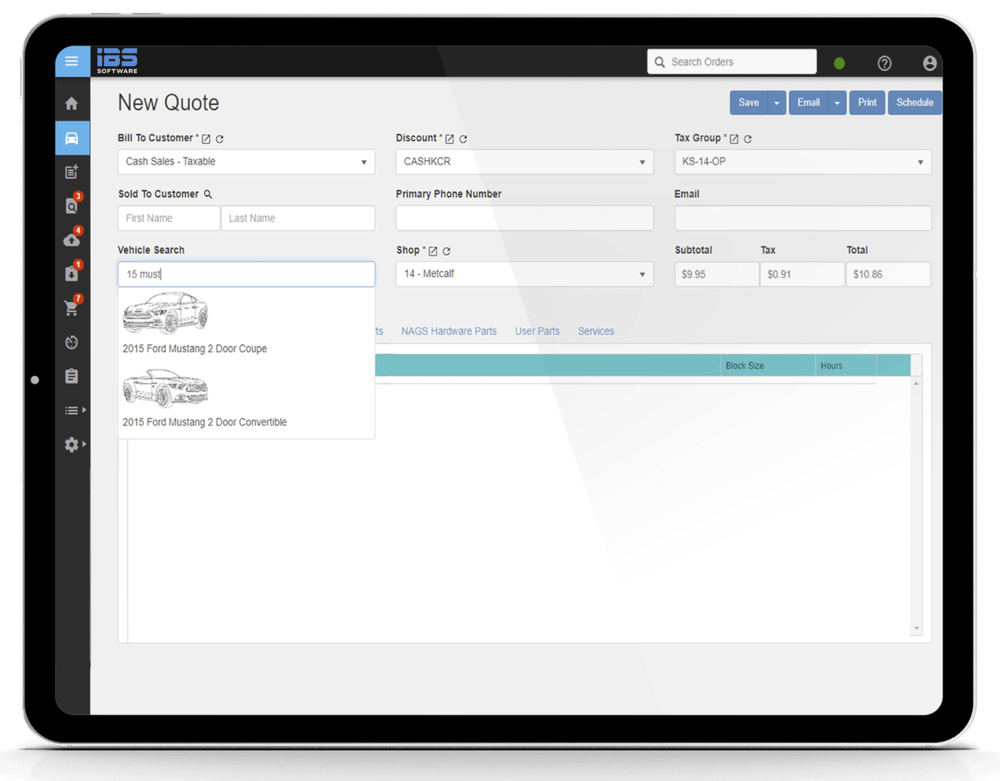
Task: Switch to the Services tab
Action: 596,332
